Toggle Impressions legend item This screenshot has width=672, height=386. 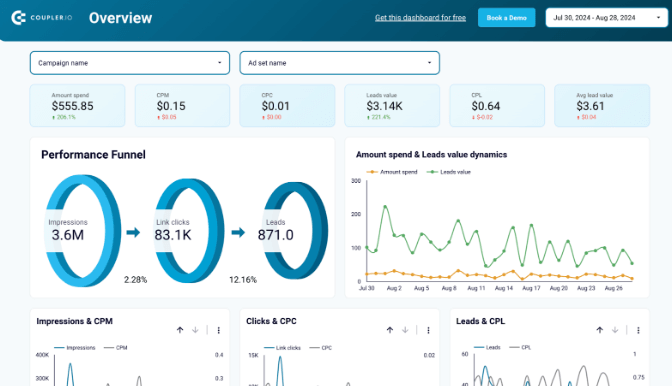(x=75, y=347)
